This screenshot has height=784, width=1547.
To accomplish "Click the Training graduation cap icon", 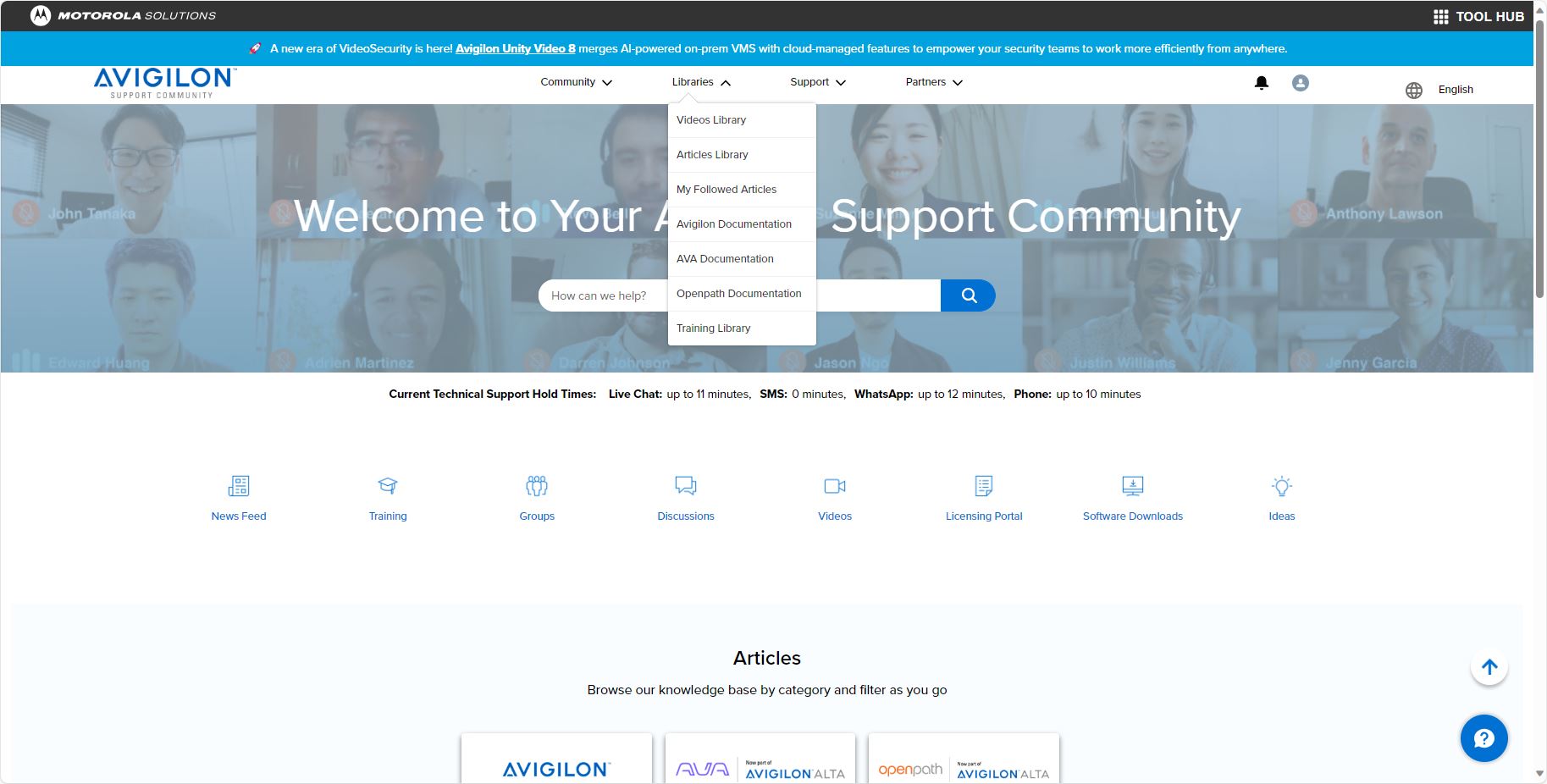I will (387, 485).
